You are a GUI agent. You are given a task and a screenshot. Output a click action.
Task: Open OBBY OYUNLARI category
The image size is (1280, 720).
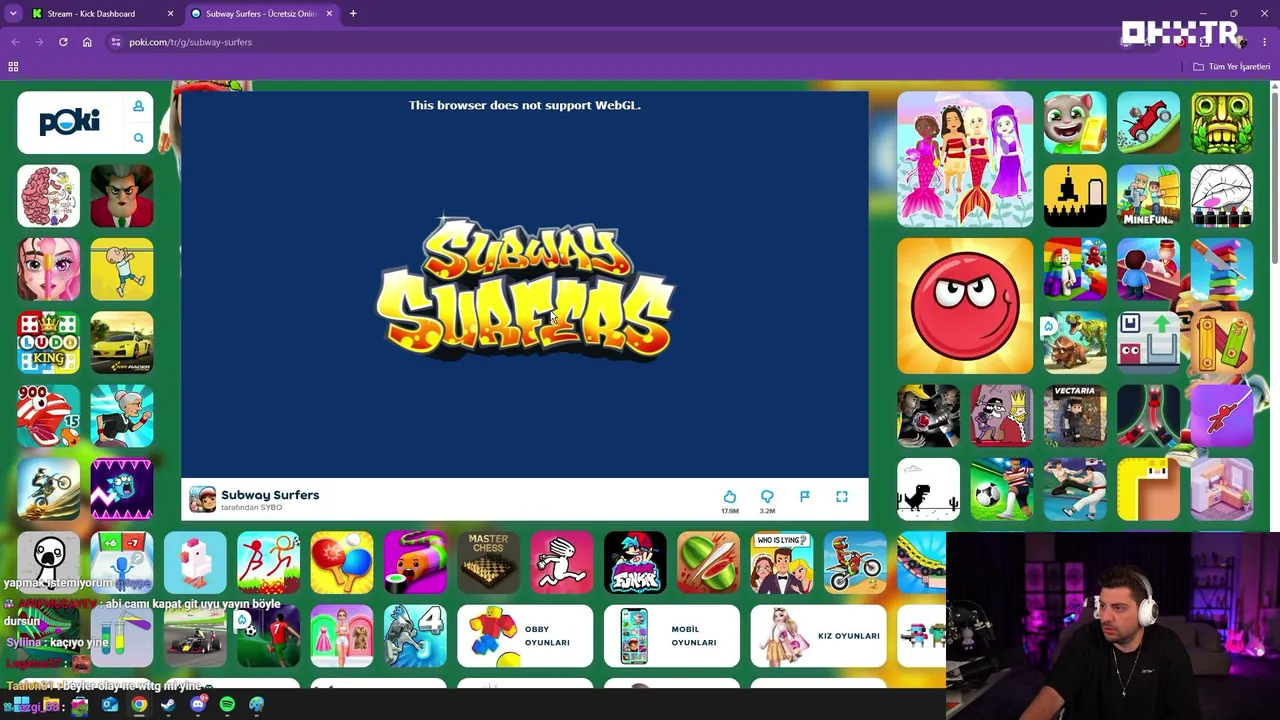tap(525, 636)
